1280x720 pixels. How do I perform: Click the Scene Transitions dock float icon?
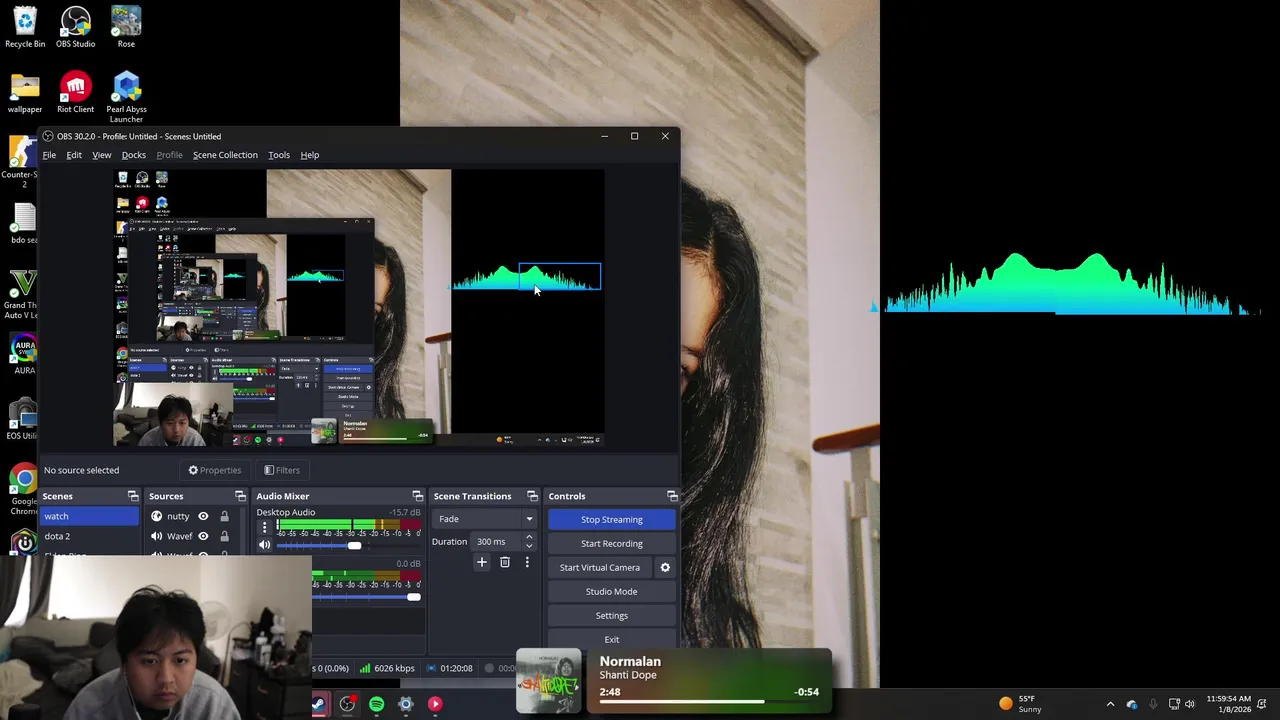pos(532,496)
